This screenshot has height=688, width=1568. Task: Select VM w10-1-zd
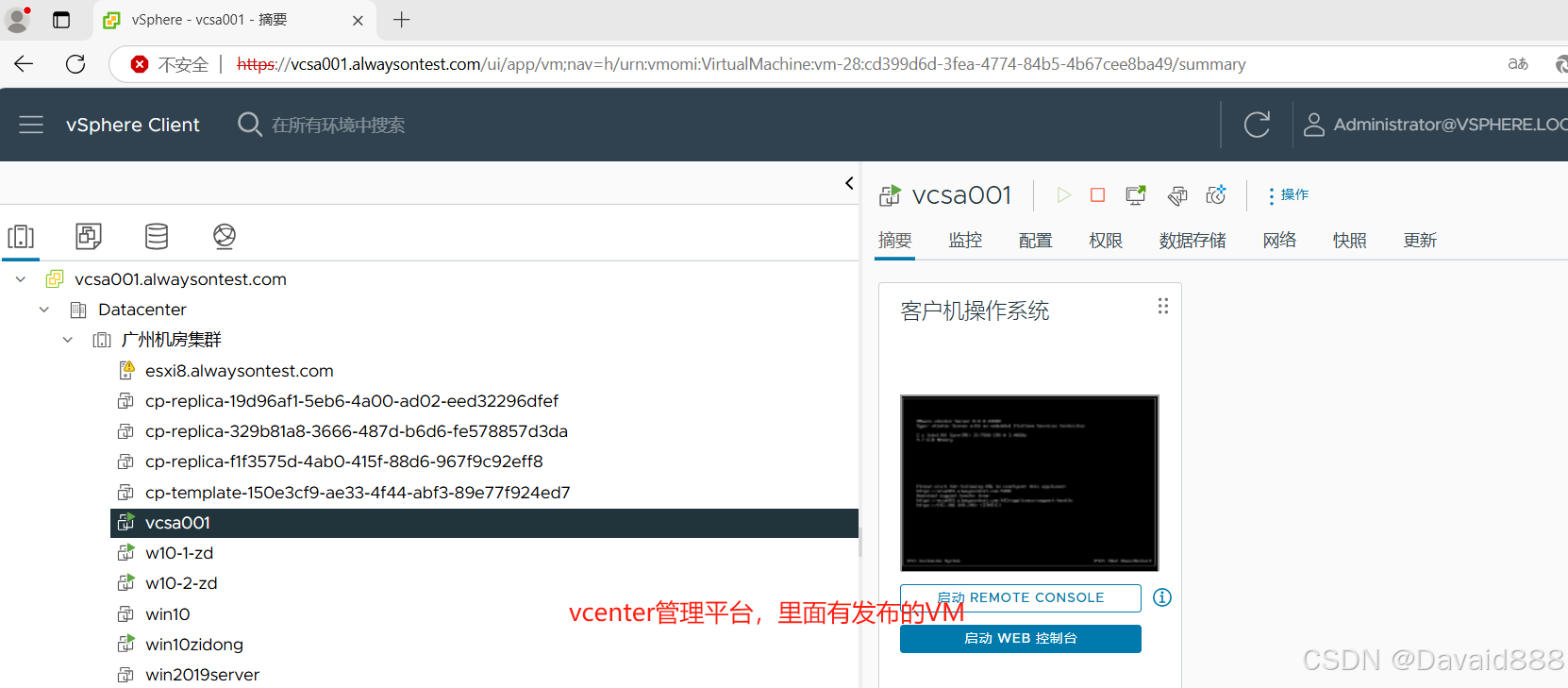(x=179, y=553)
